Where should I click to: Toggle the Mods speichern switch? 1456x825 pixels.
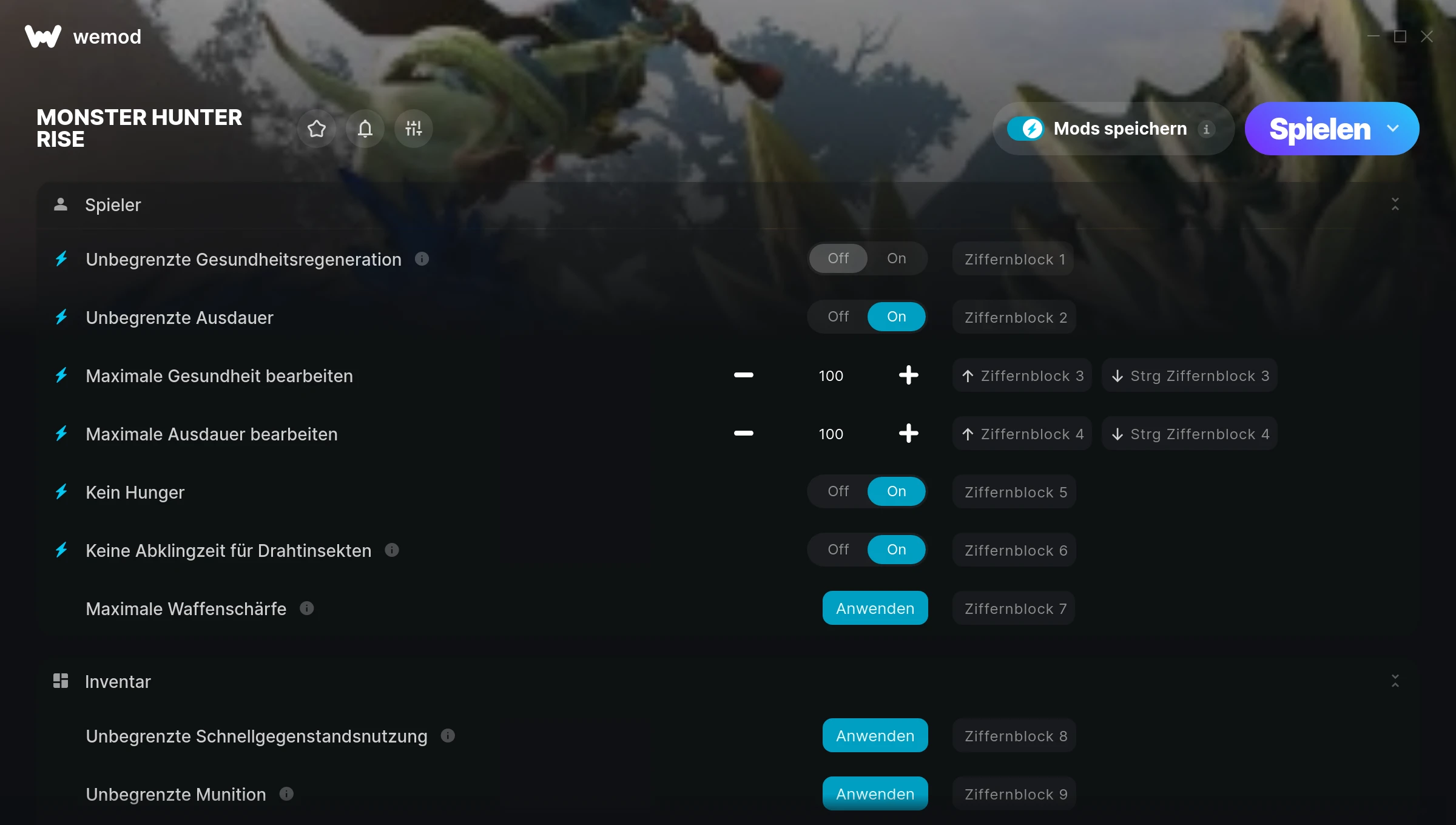1025,129
